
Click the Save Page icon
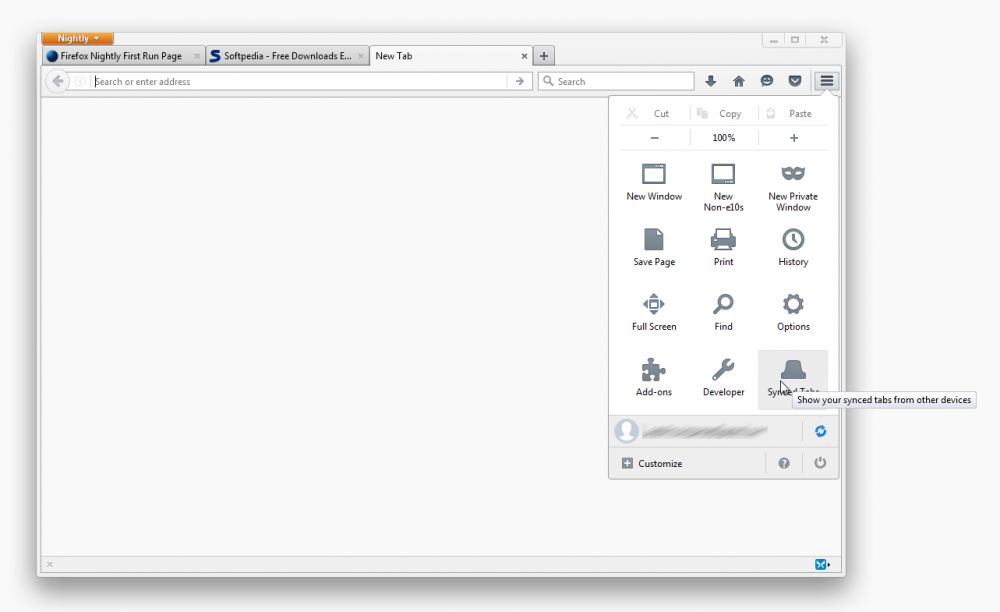tap(653, 246)
